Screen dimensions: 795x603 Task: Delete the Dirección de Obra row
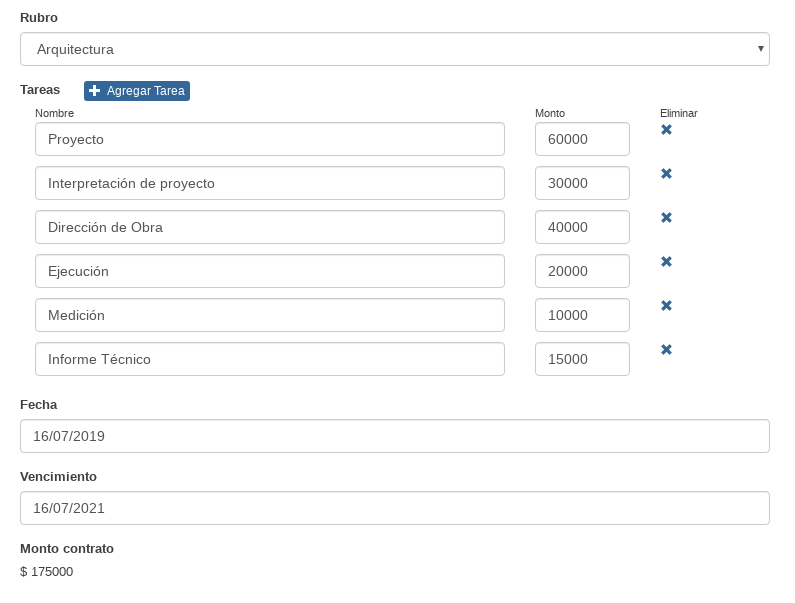pos(666,218)
